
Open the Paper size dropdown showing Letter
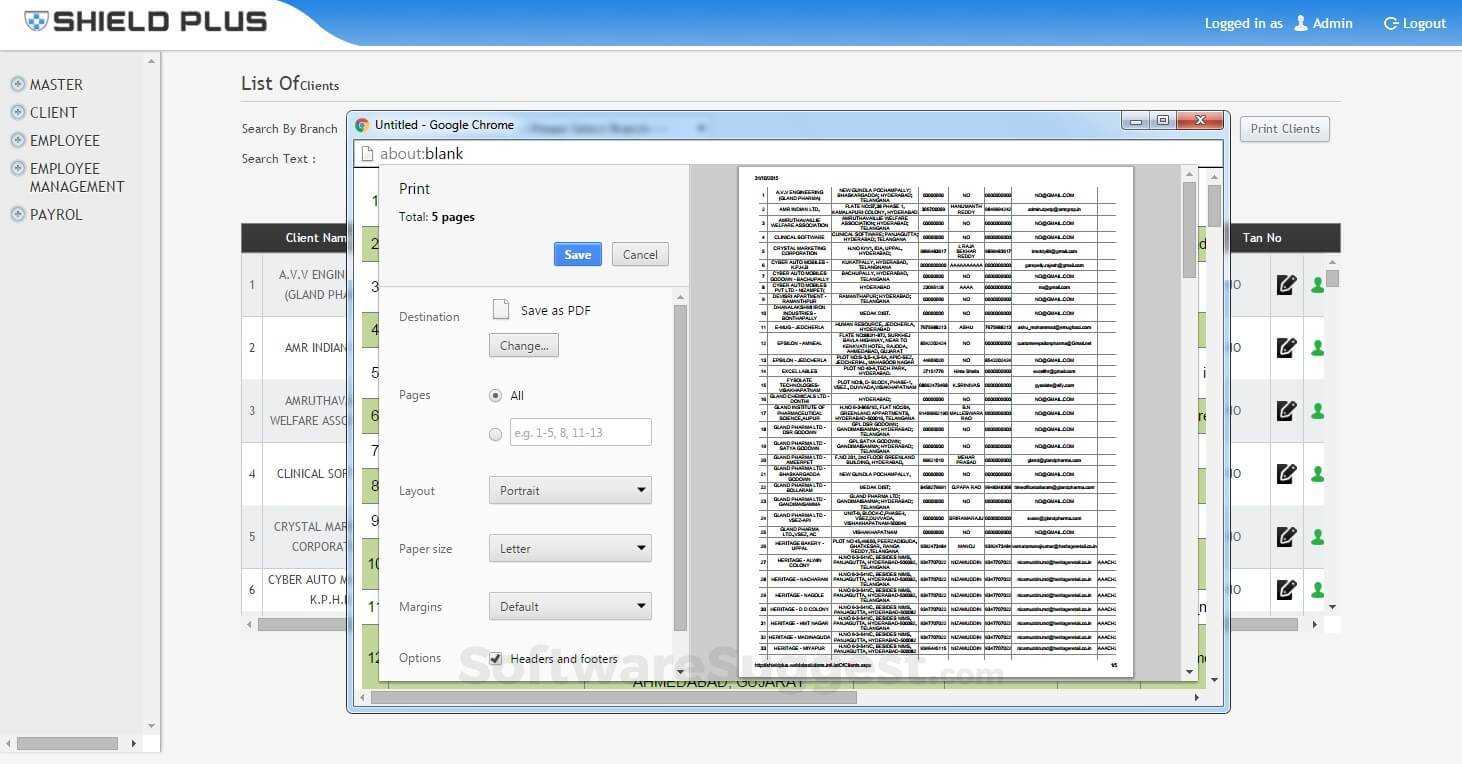click(x=569, y=548)
